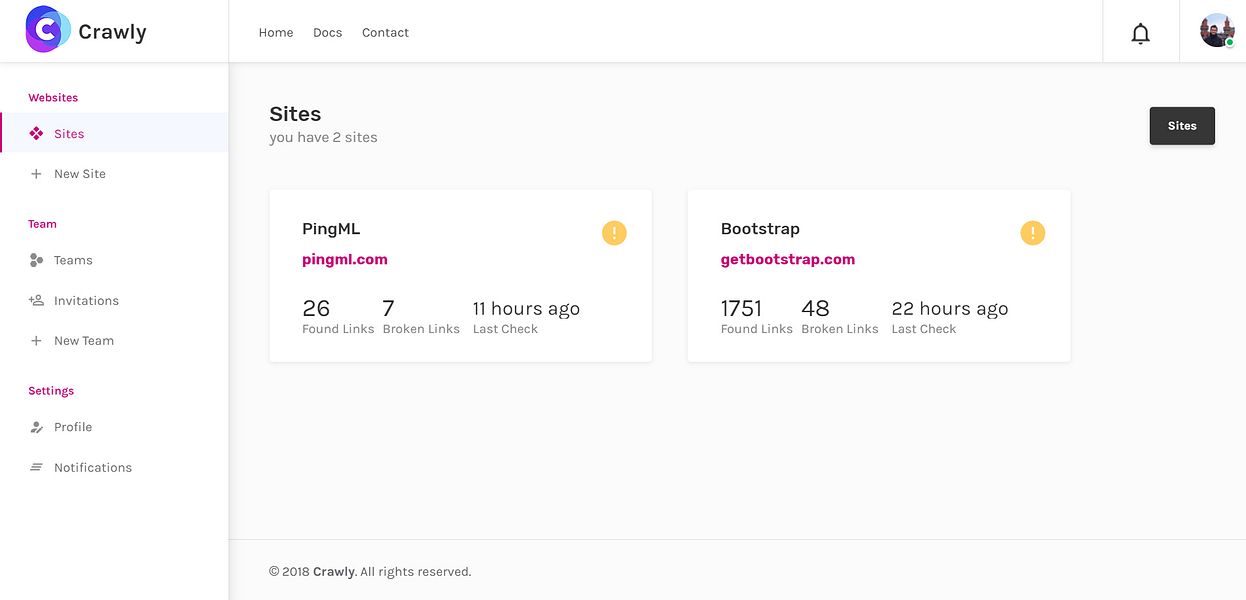Click the plus icon beside New Team
Image resolution: width=1246 pixels, height=600 pixels.
(x=36, y=341)
